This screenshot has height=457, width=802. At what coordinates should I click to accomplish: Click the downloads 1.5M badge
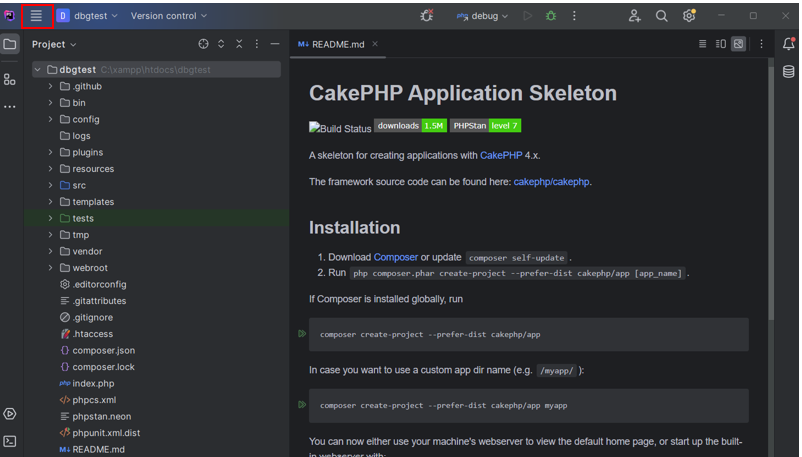click(411, 125)
